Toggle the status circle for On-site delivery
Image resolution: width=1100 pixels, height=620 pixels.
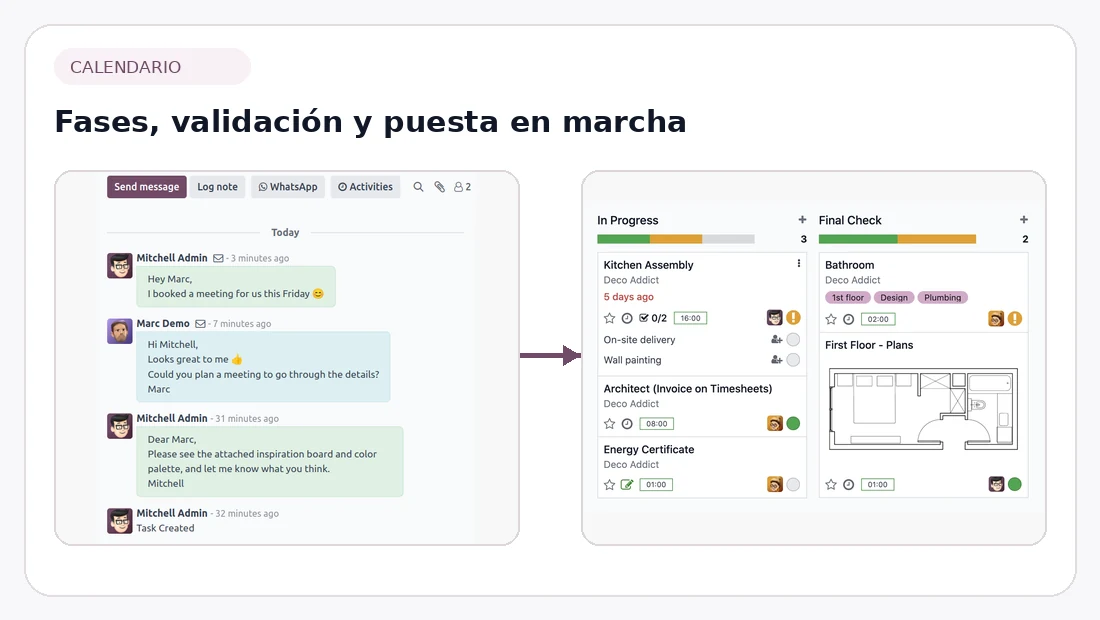pyautogui.click(x=793, y=339)
